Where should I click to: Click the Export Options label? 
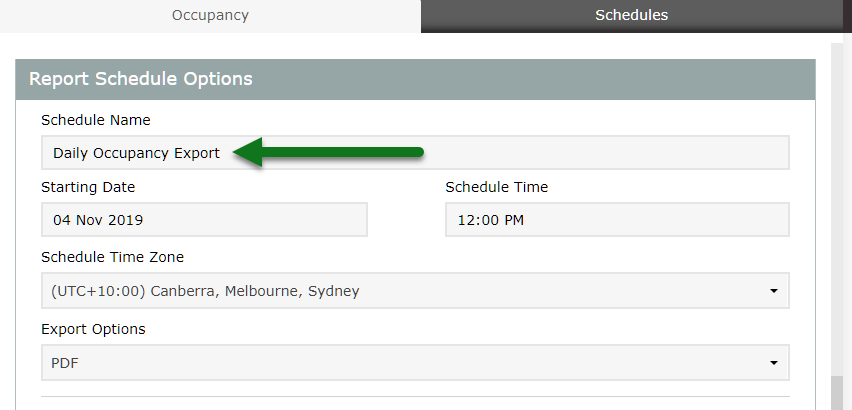[93, 329]
